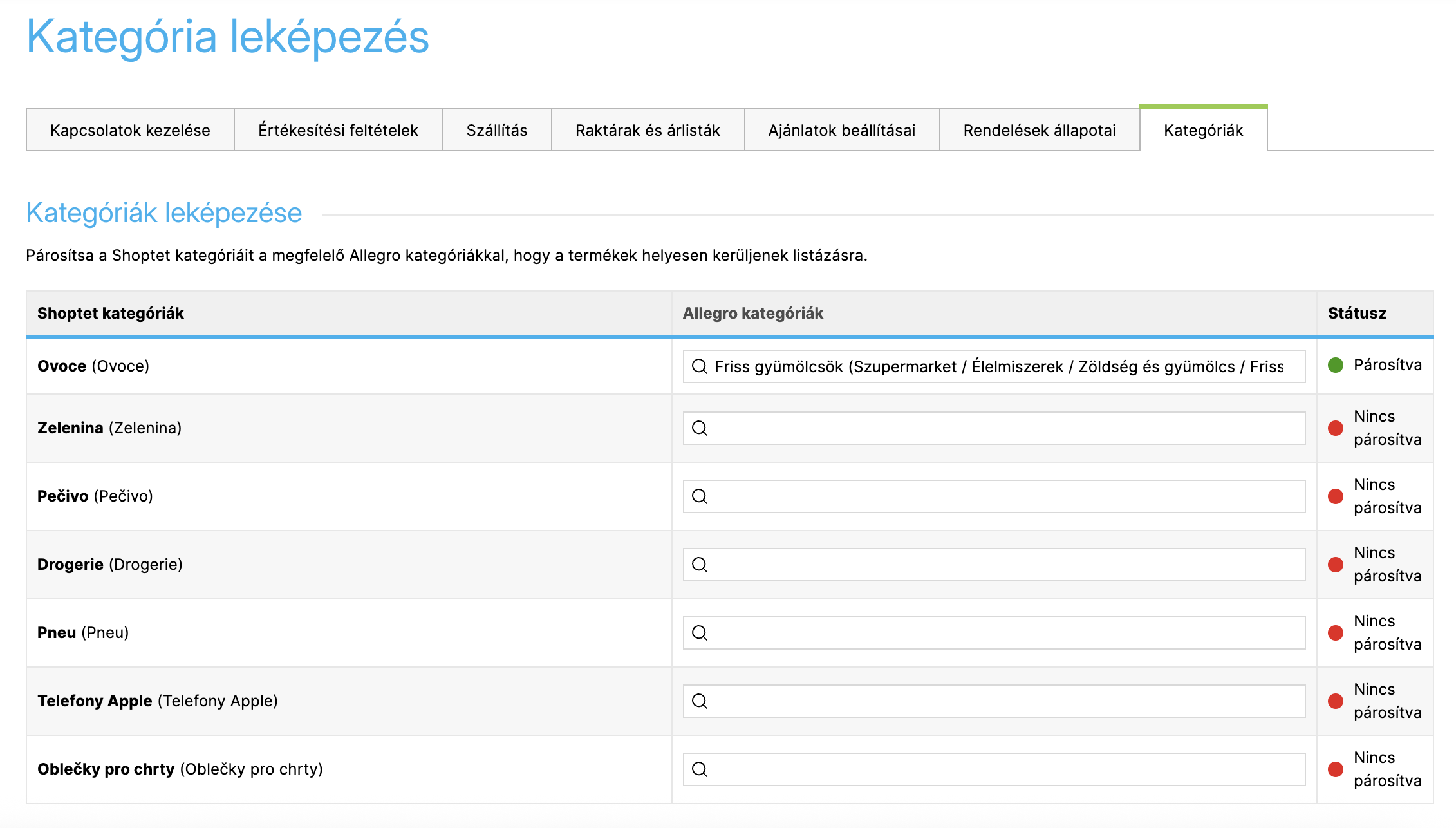Go to Raktárak és árlisták tab
The image size is (1456, 828).
click(648, 130)
